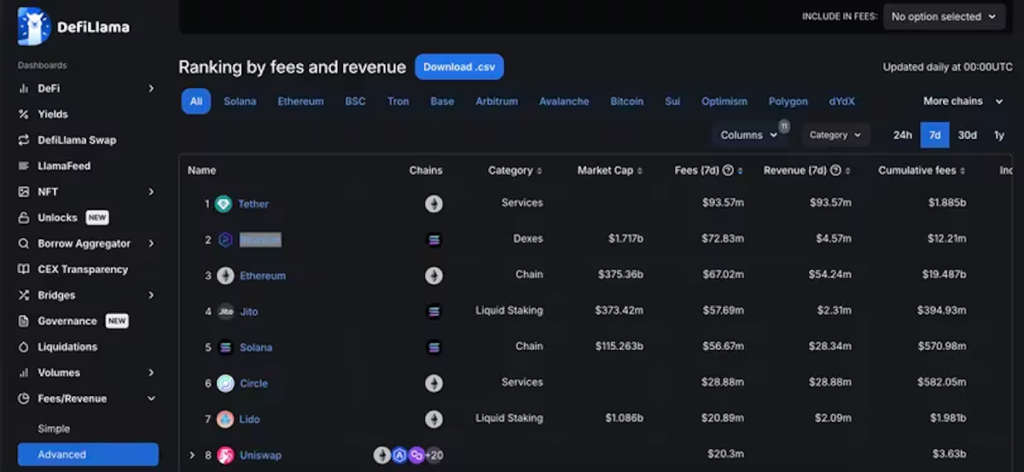Screen dimensions: 1024x472
Task: Open the More chains dropdown
Action: [963, 101]
